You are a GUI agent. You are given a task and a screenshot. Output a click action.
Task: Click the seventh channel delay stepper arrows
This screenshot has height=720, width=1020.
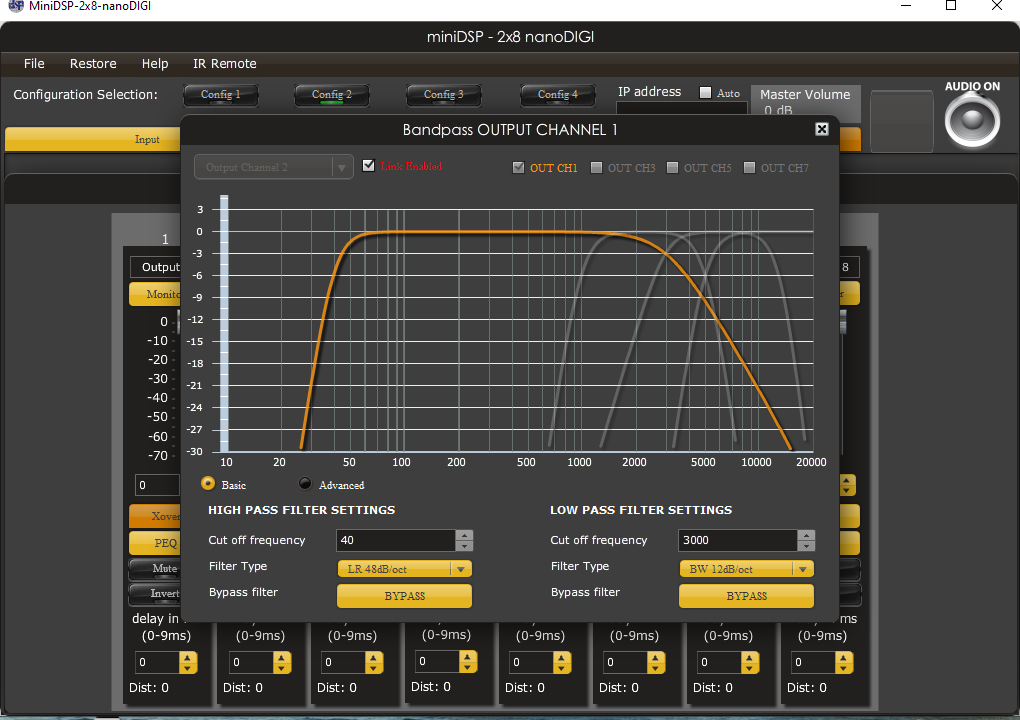pyautogui.click(x=749, y=662)
